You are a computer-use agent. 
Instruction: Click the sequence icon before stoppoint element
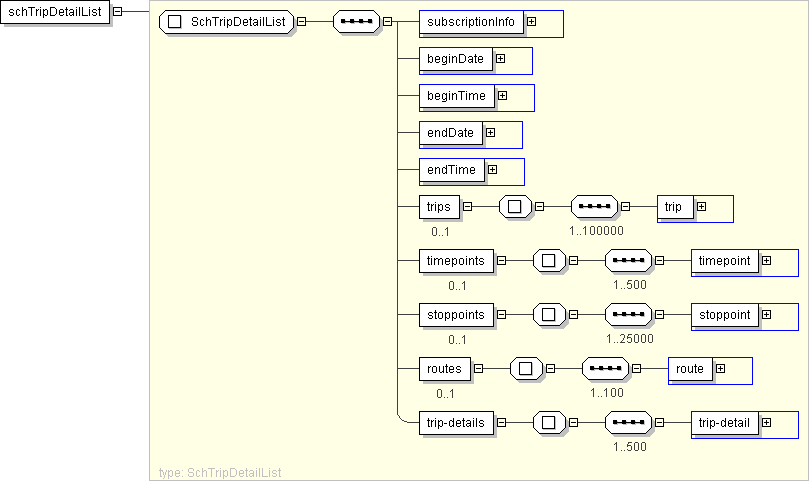(x=629, y=315)
